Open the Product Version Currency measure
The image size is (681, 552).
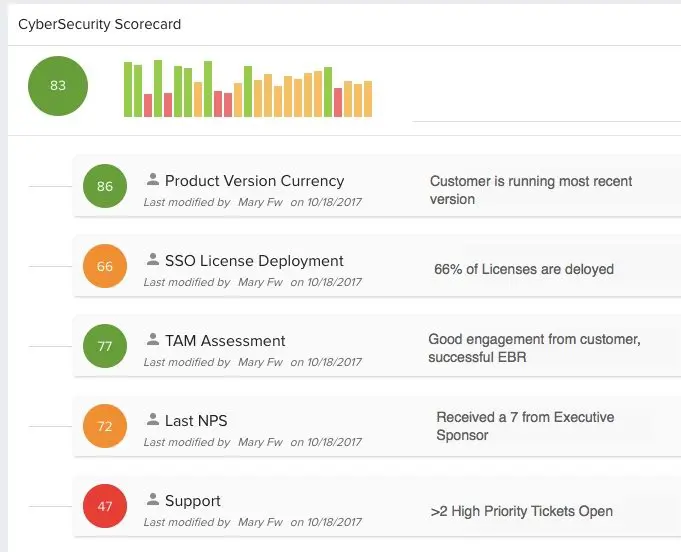254,181
